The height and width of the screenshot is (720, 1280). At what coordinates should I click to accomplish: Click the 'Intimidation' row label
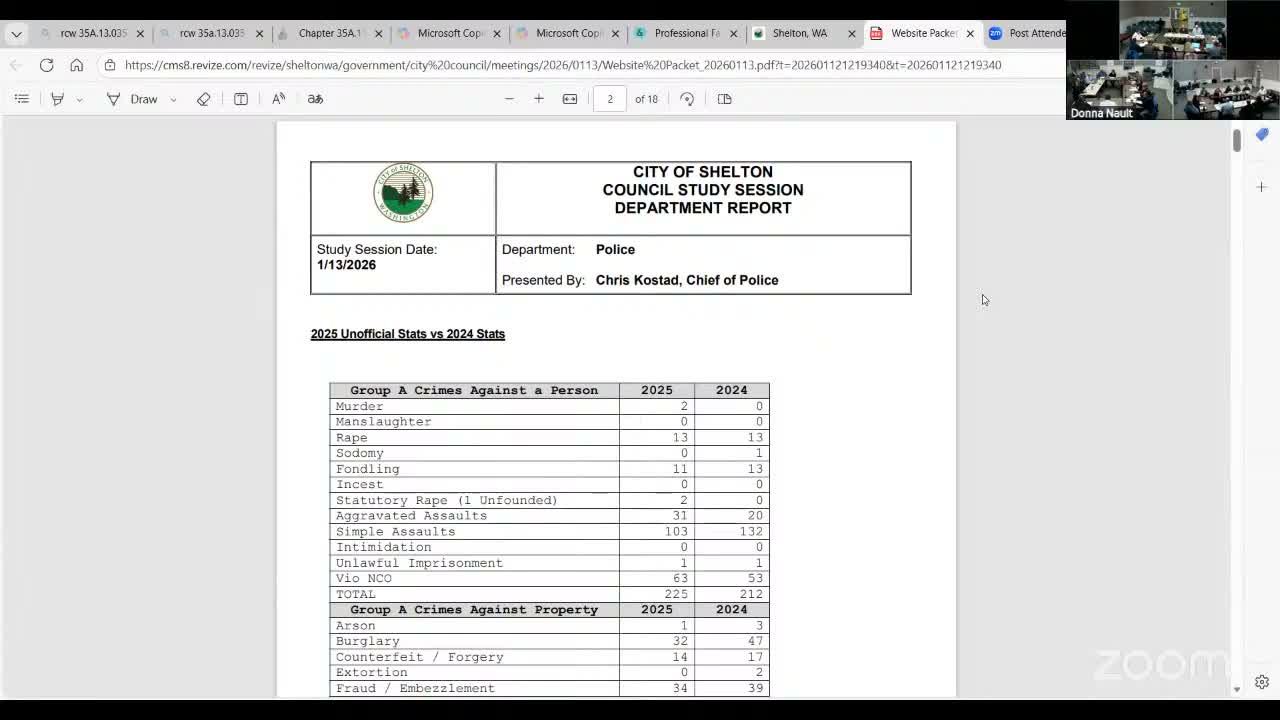click(x=384, y=547)
